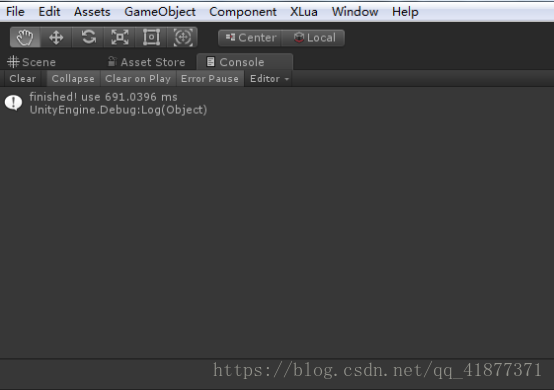This screenshot has height=390, width=554.
Task: Clear the console log
Action: (23, 78)
